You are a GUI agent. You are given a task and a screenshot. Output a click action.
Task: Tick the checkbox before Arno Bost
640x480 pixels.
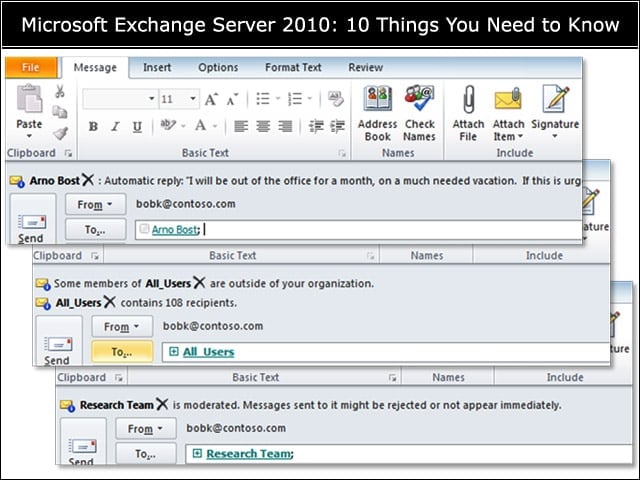(x=144, y=229)
